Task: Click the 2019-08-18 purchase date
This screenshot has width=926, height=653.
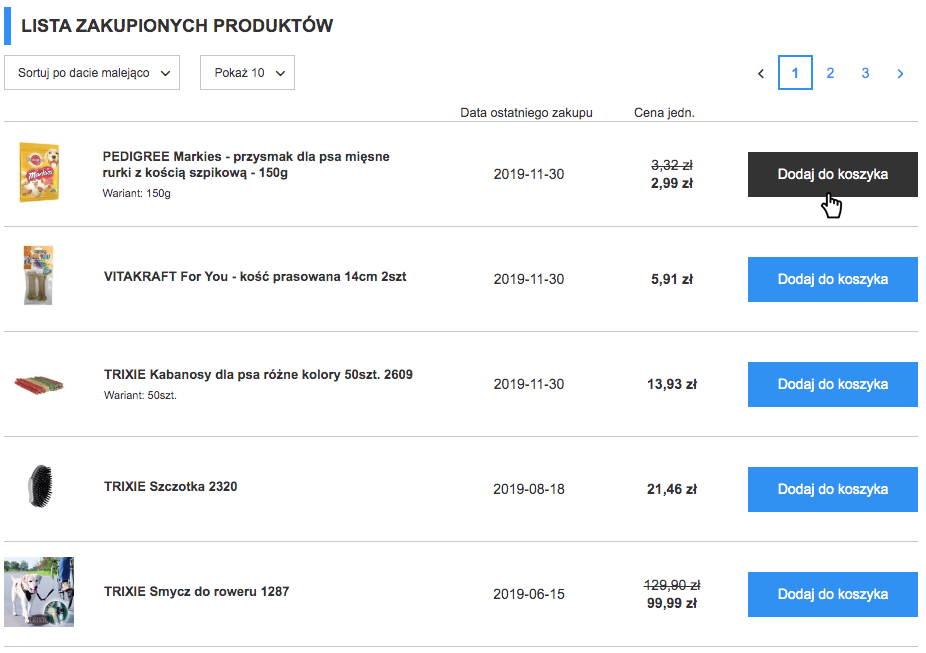Action: pos(529,489)
